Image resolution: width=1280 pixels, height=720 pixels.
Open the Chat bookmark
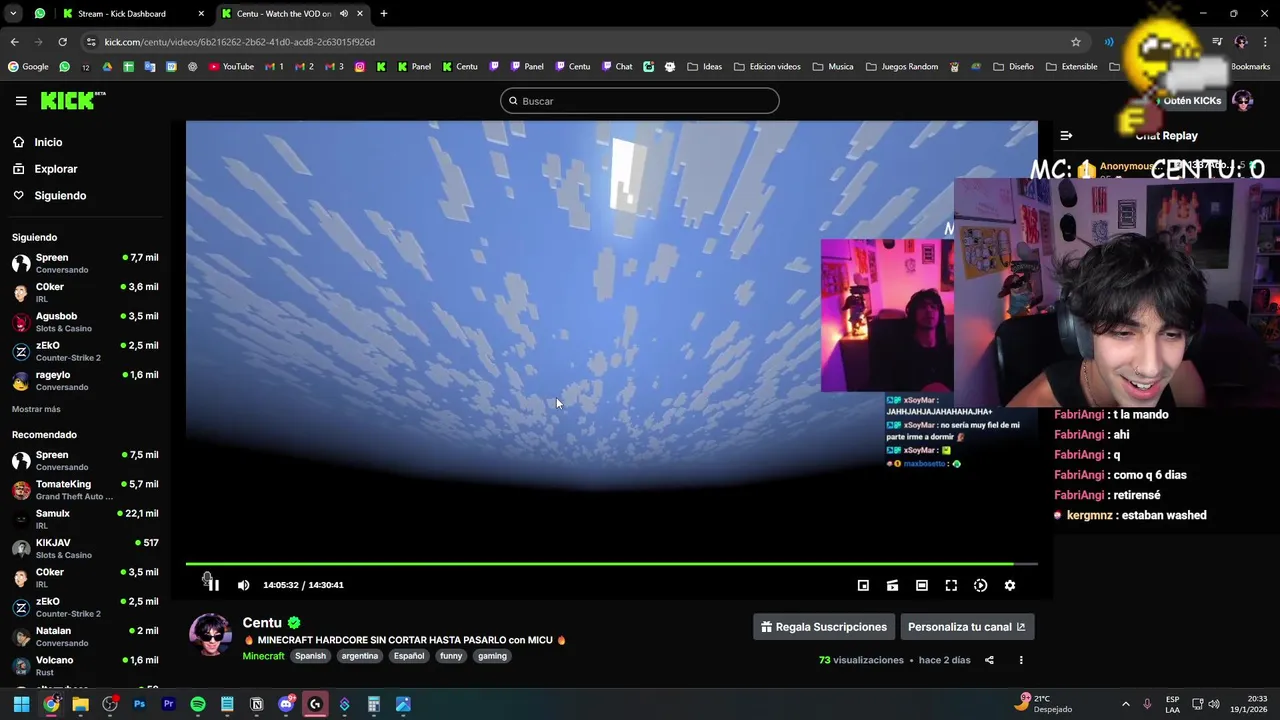[617, 67]
